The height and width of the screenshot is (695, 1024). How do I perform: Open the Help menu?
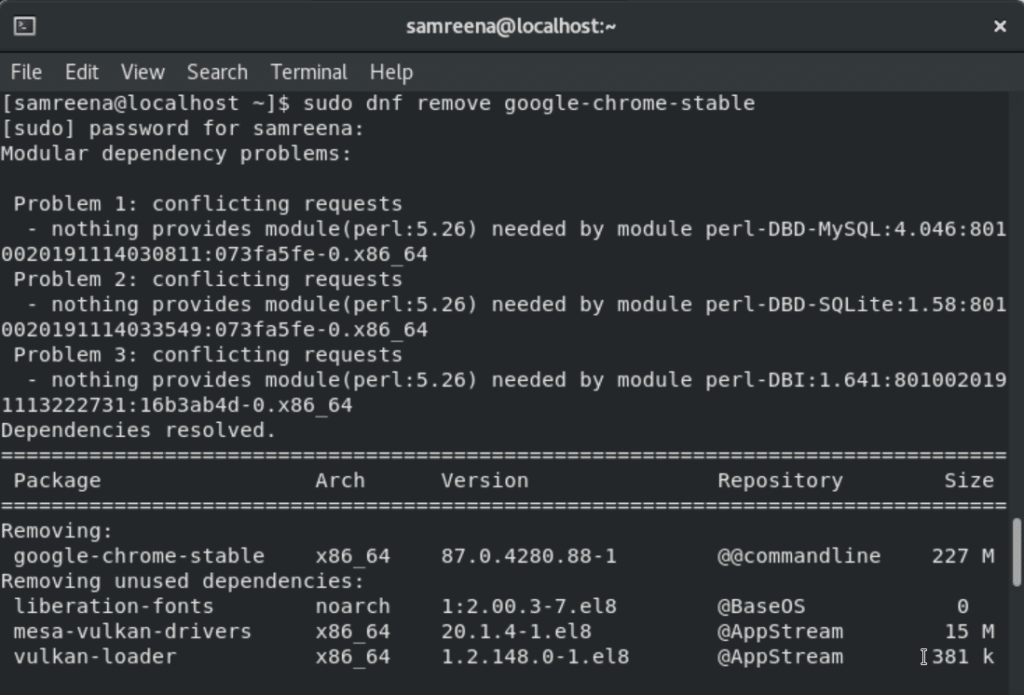[x=390, y=71]
